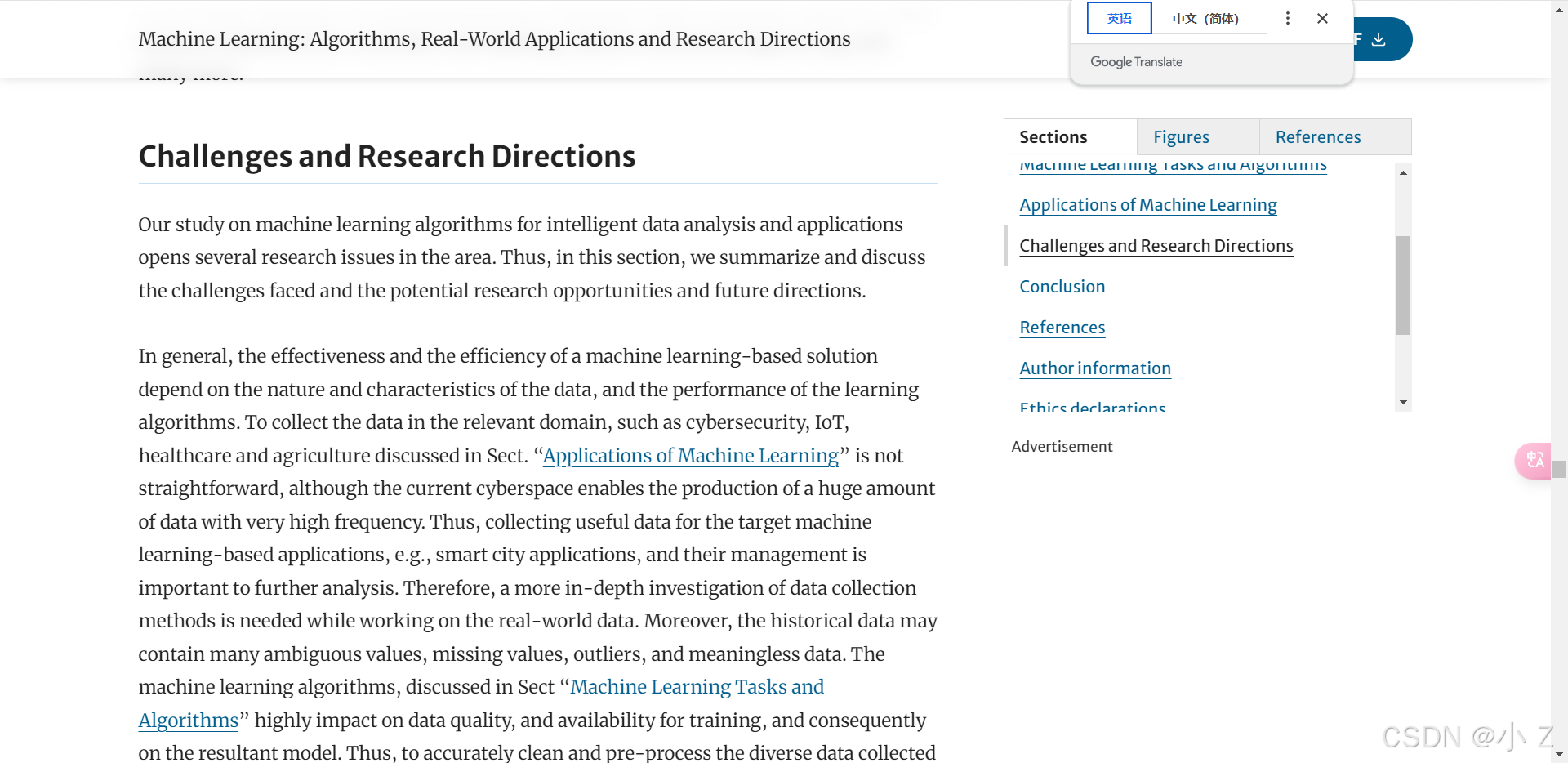The width and height of the screenshot is (1568, 763).
Task: Switch to the References tab in sidebar
Action: pos(1335,137)
